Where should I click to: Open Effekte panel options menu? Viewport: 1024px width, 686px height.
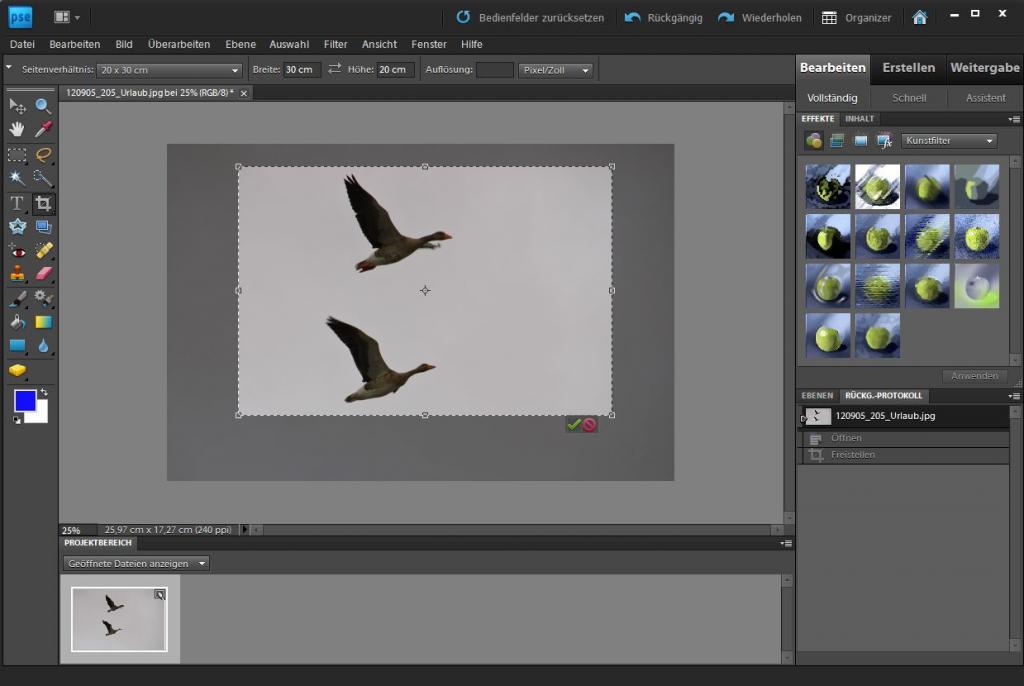(x=1014, y=119)
